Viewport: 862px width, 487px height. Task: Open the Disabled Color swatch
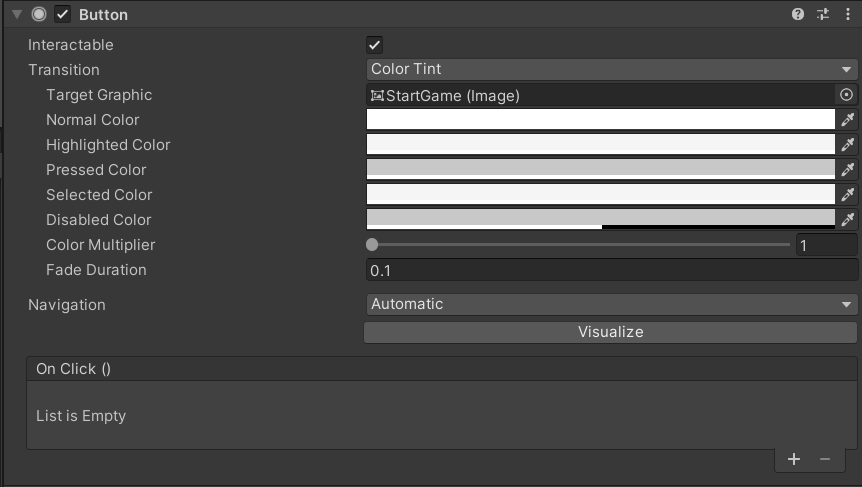600,219
